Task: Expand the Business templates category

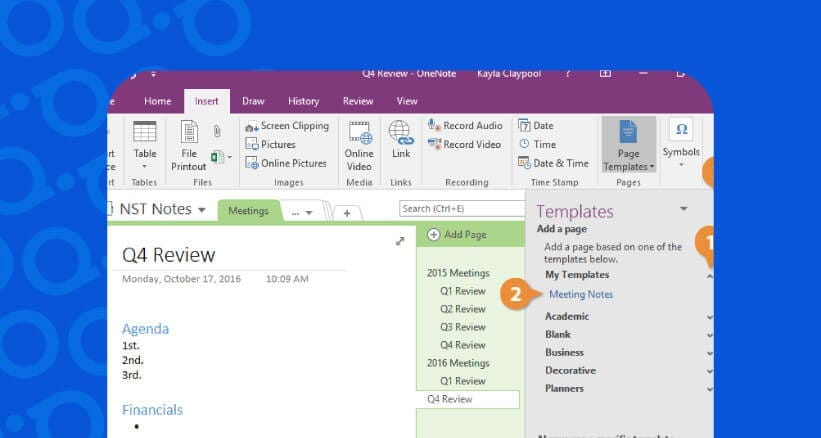Action: pyautogui.click(x=565, y=352)
